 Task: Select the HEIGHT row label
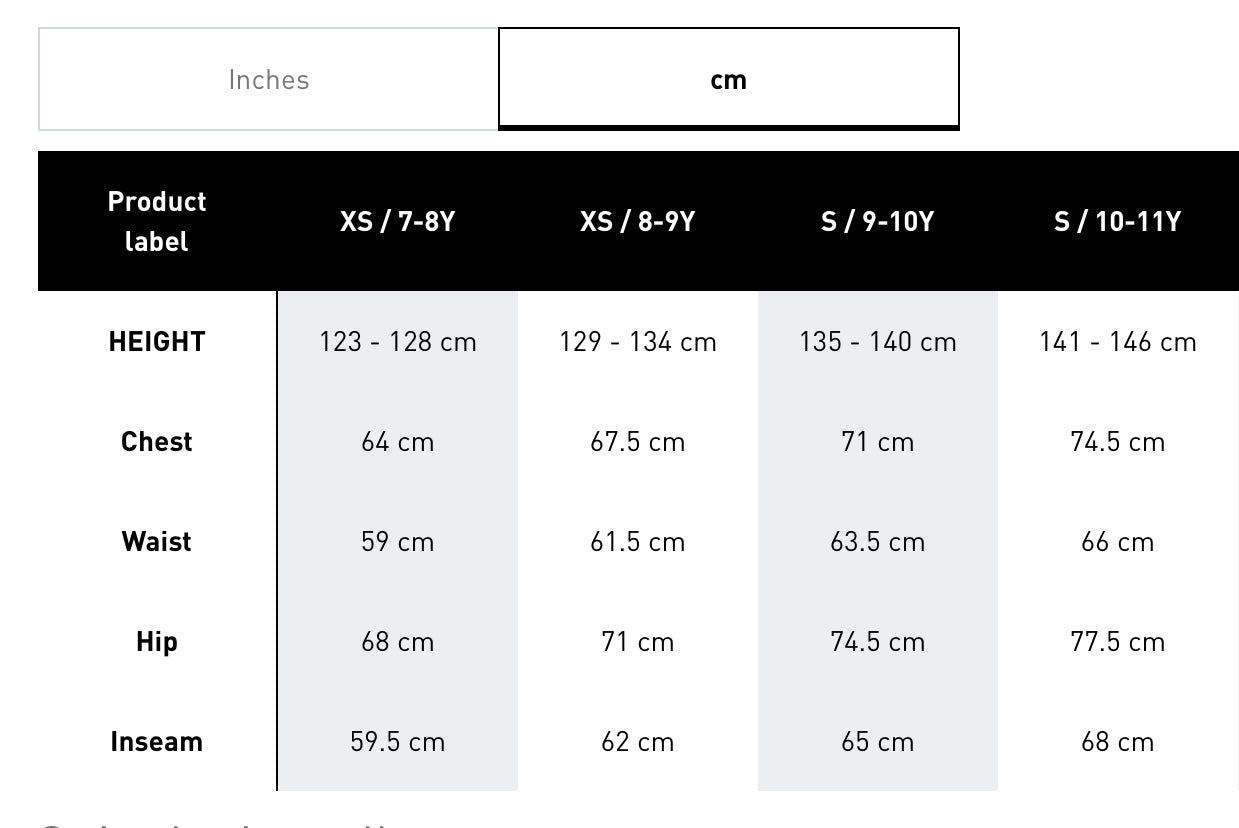(156, 341)
